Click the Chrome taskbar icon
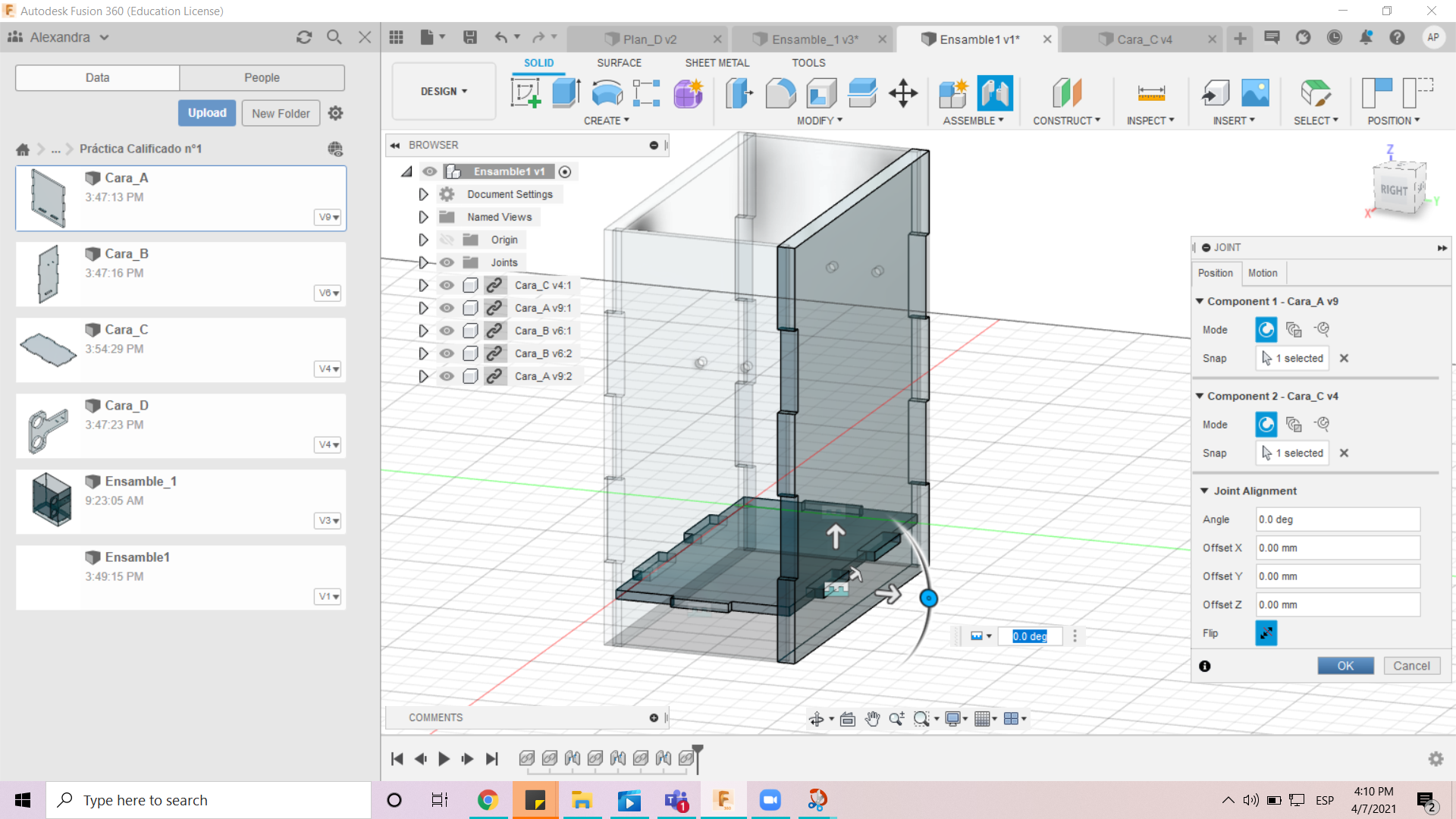 coord(488,800)
